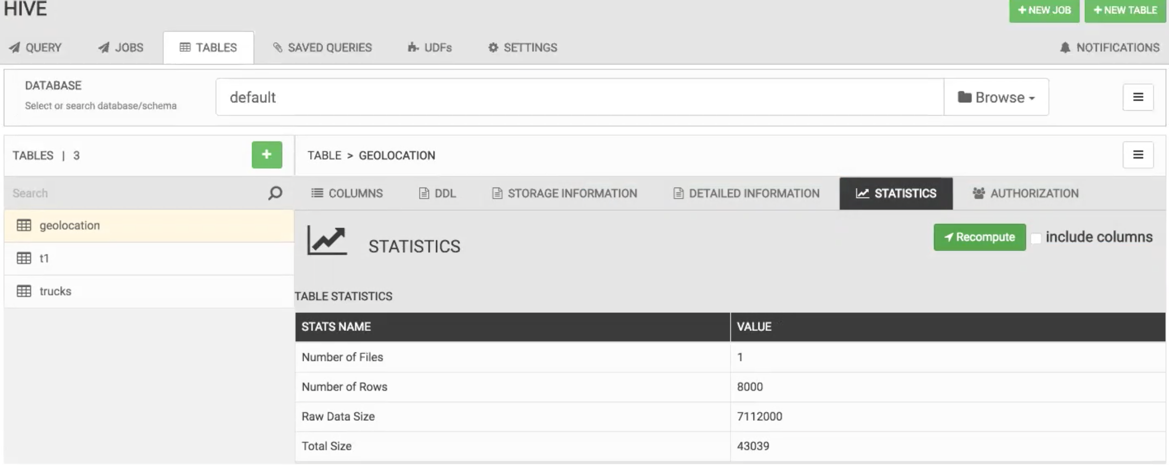Click the statistics chart icon
Image resolution: width=1169 pixels, height=465 pixels.
pos(327,240)
